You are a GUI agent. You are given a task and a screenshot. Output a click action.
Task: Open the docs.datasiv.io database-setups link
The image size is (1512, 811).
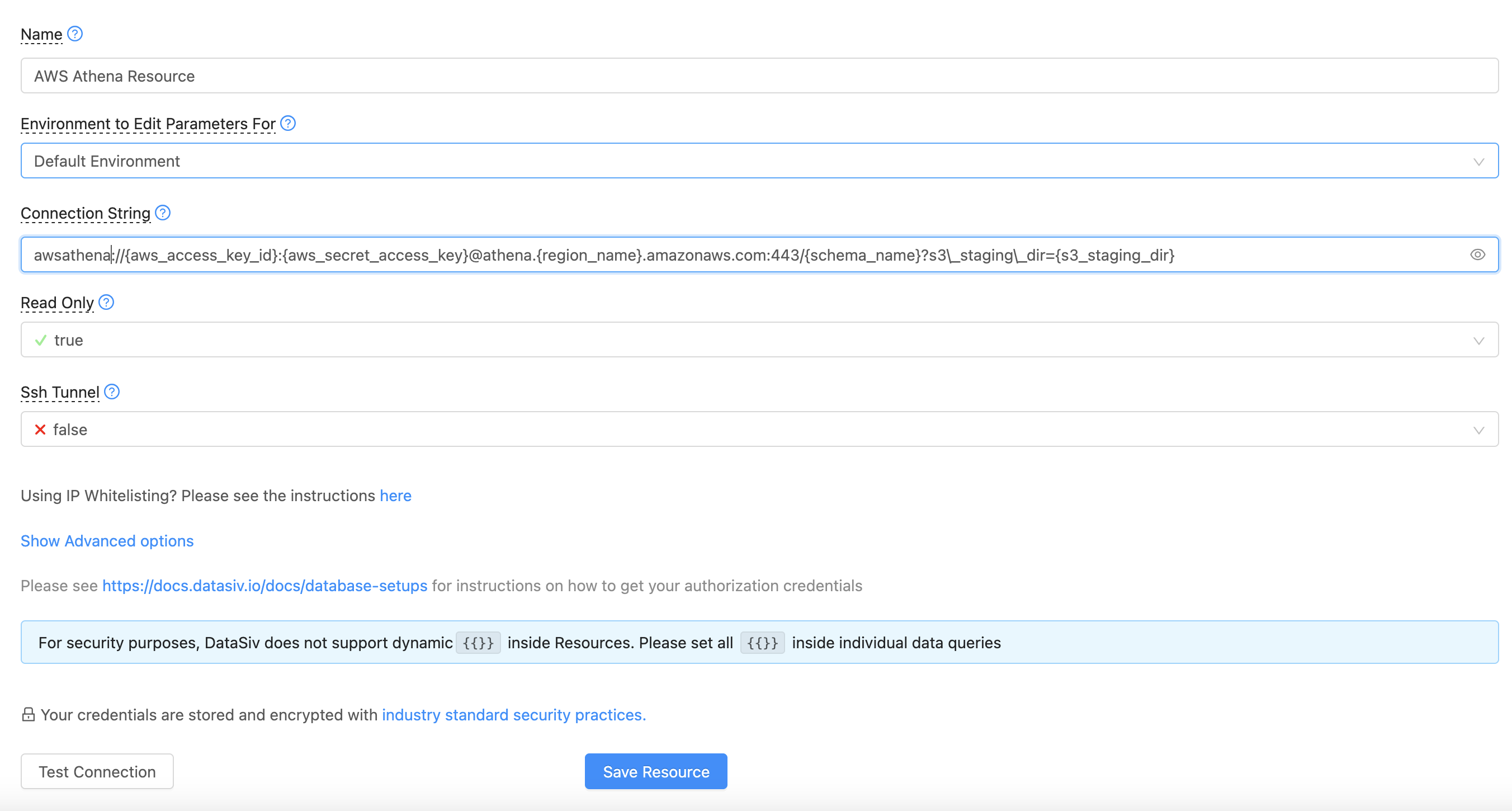264,586
